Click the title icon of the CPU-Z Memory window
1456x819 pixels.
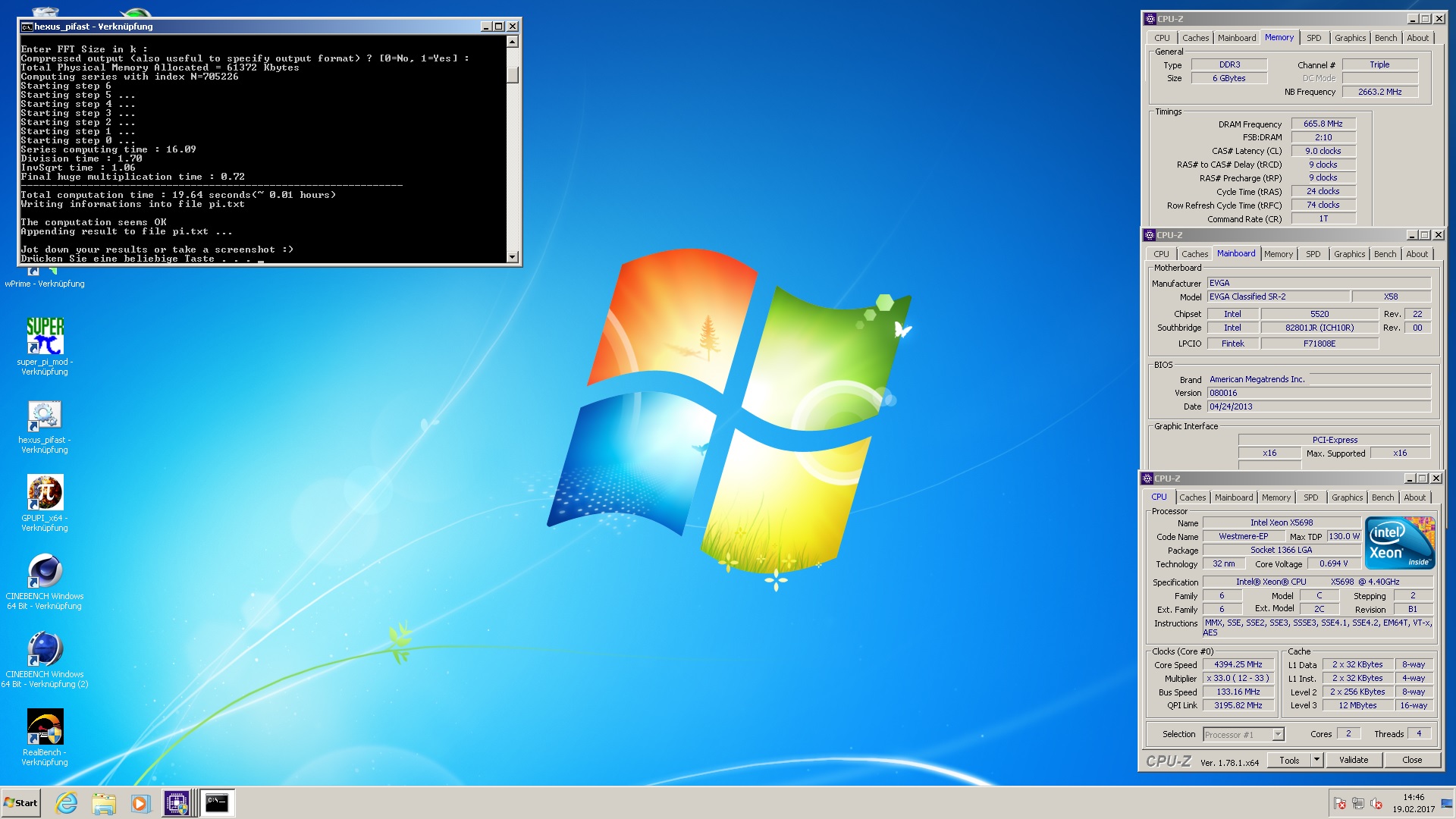(1150, 19)
